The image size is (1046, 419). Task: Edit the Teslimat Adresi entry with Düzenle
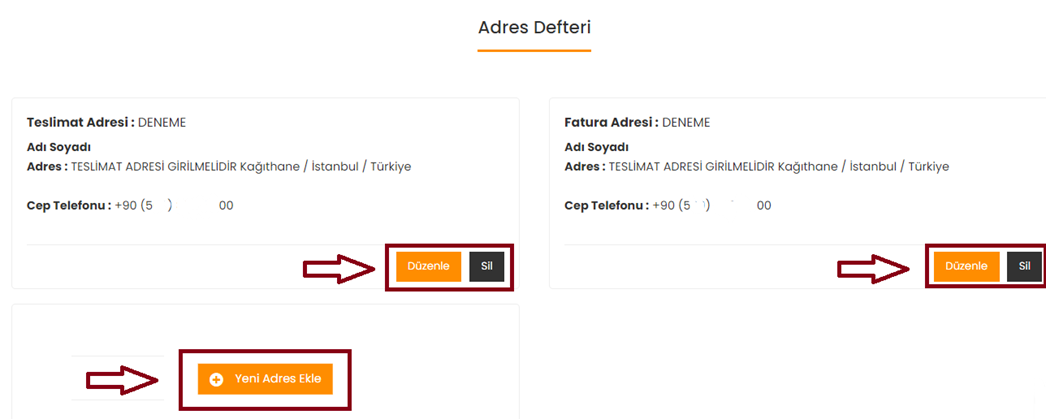tap(428, 266)
